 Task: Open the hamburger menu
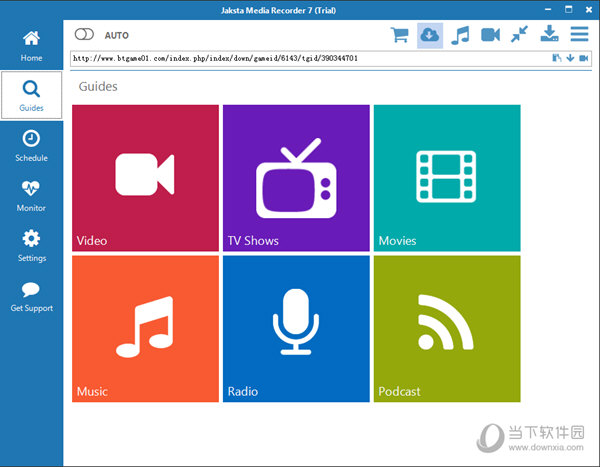coord(579,34)
